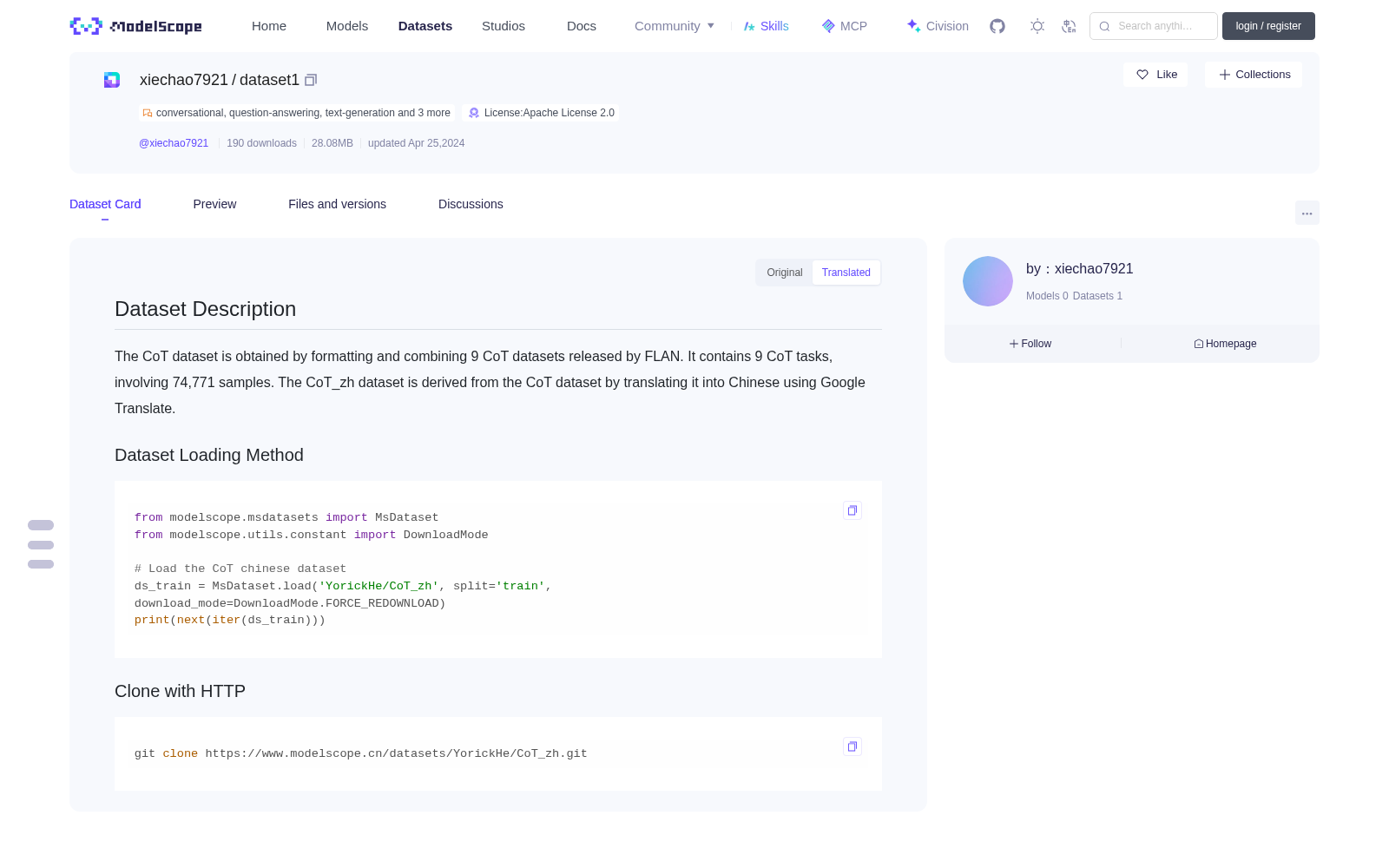Screen dimensions: 1389x868
Task: Click the 'Models 0' count
Action: (x=1047, y=296)
